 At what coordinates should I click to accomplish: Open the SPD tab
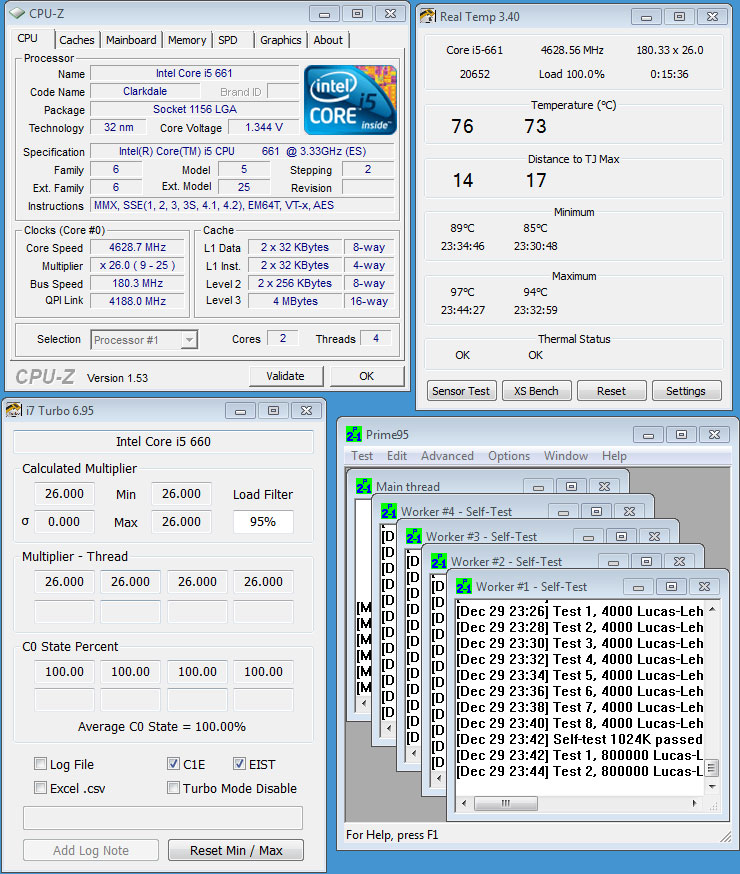pos(228,40)
